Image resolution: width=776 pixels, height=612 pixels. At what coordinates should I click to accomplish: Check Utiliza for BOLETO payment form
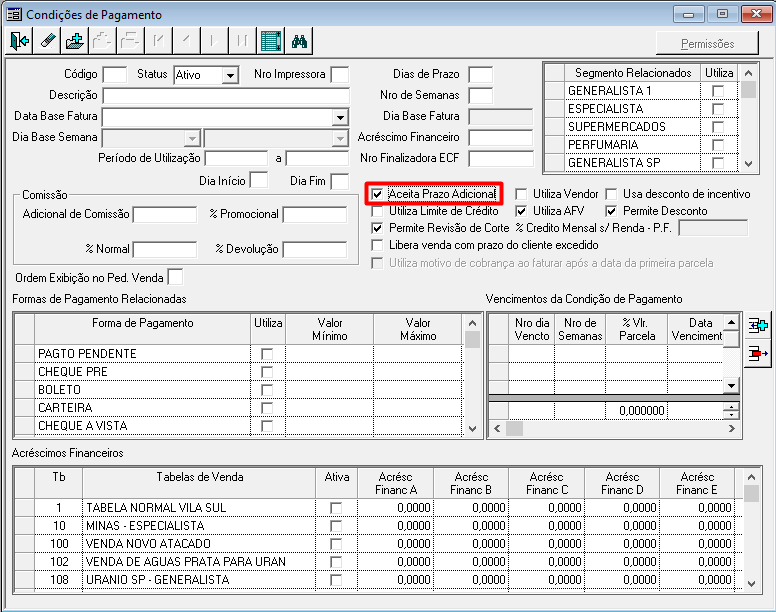(267, 390)
